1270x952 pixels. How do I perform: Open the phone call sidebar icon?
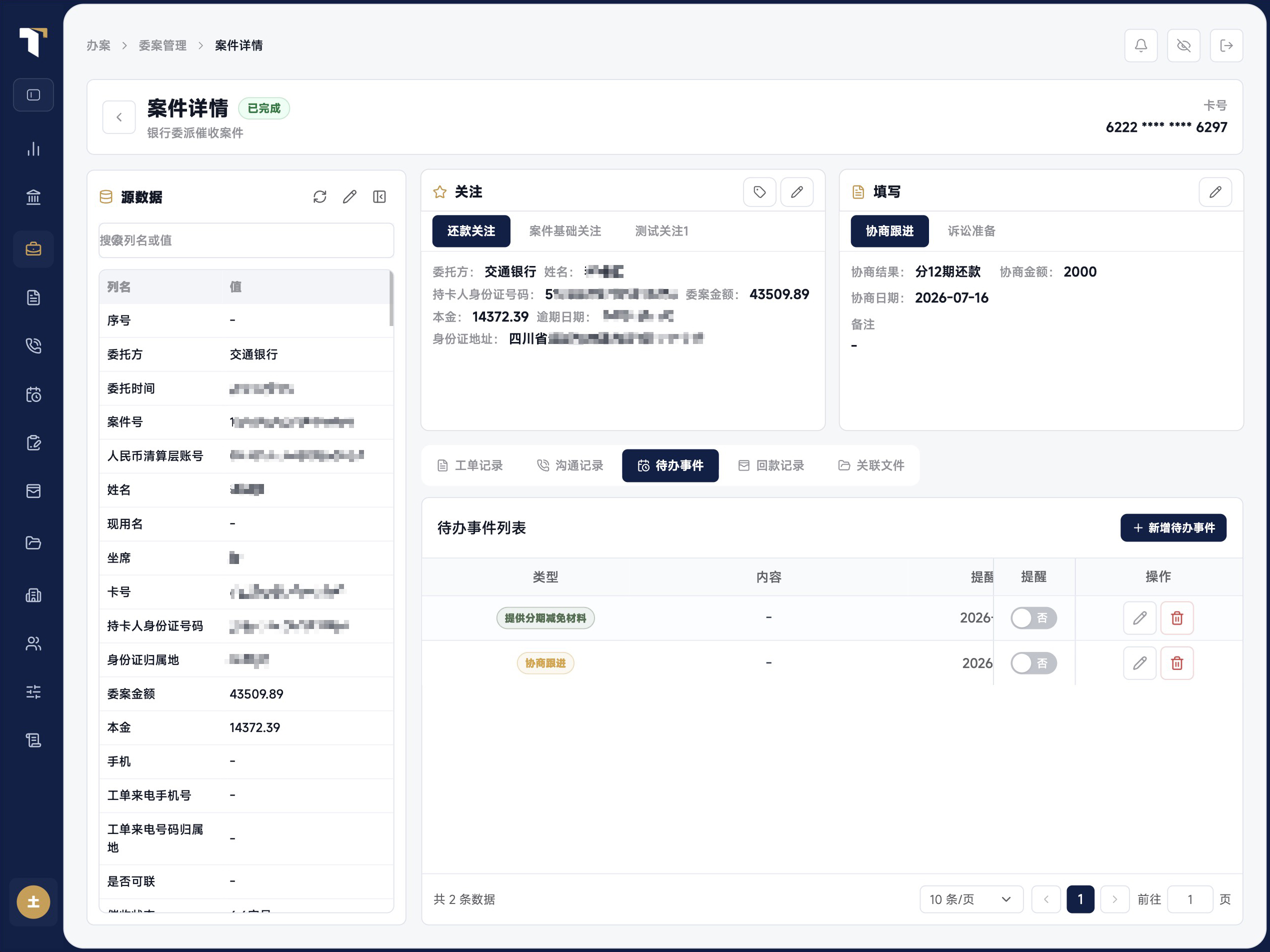point(33,345)
